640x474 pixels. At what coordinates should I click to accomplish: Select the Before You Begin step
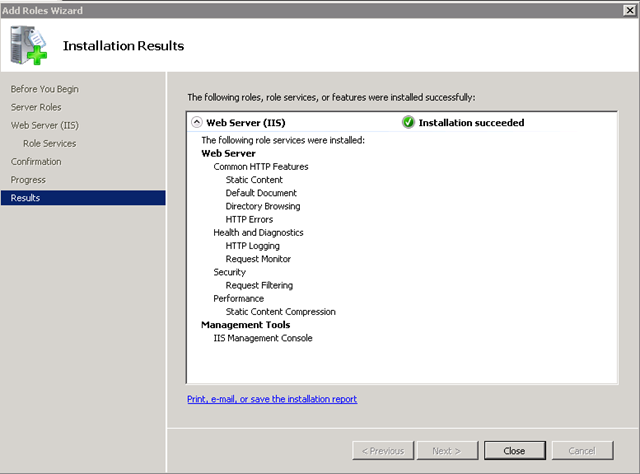coord(44,89)
